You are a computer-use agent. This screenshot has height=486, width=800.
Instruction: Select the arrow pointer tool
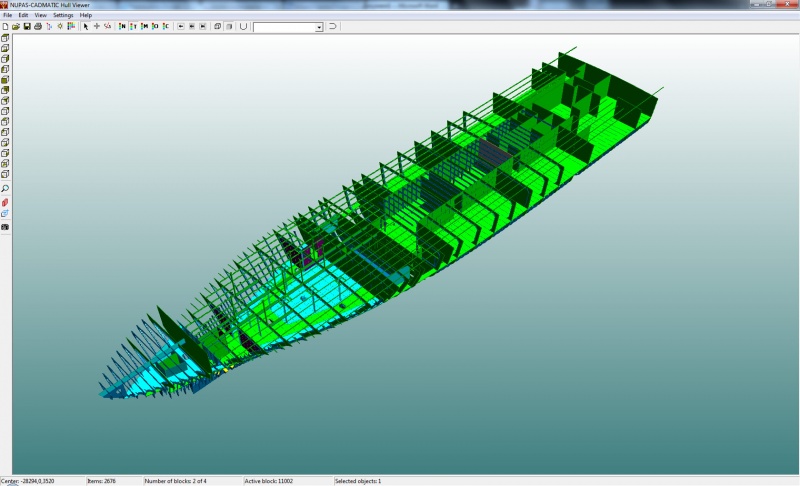(86, 26)
